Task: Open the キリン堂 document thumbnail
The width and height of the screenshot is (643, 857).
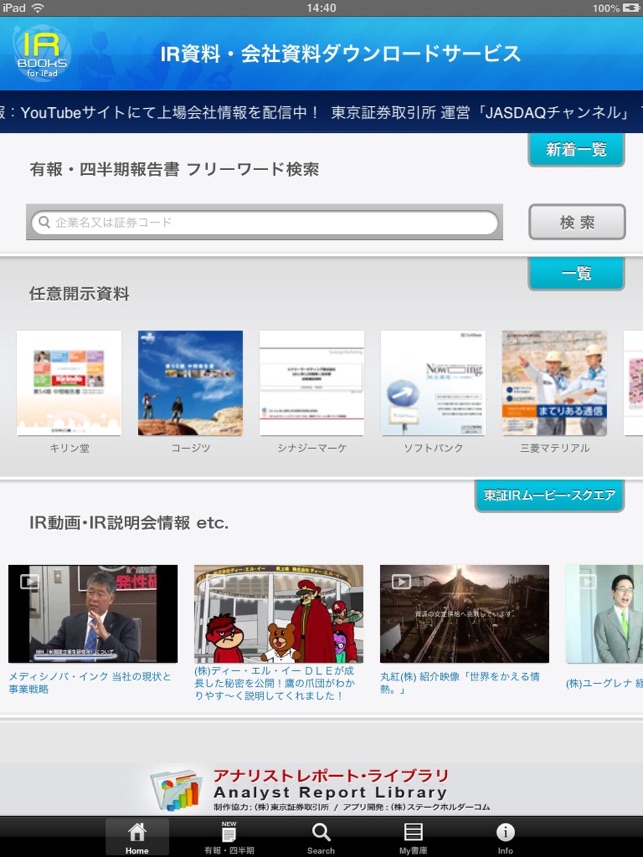Action: 69,383
